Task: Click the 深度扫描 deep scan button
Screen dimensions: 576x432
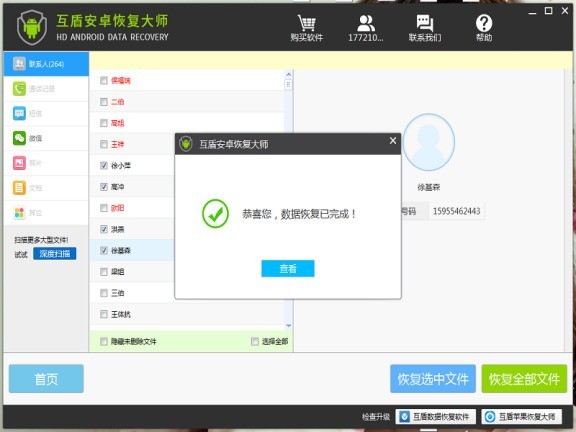Action: (x=55, y=253)
